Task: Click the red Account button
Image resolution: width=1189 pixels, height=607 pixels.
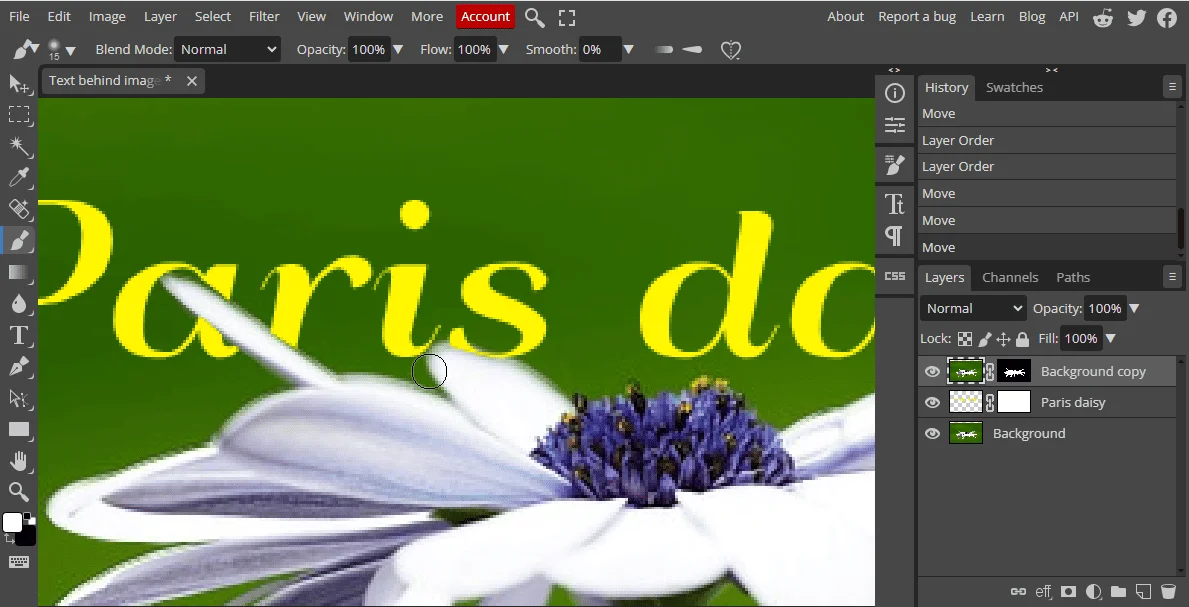Action: [485, 17]
